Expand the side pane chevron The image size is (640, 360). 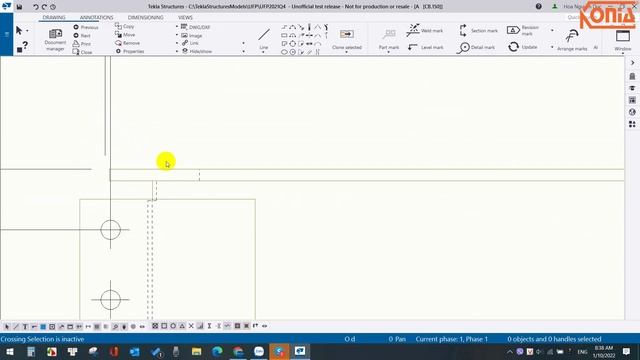point(632,63)
